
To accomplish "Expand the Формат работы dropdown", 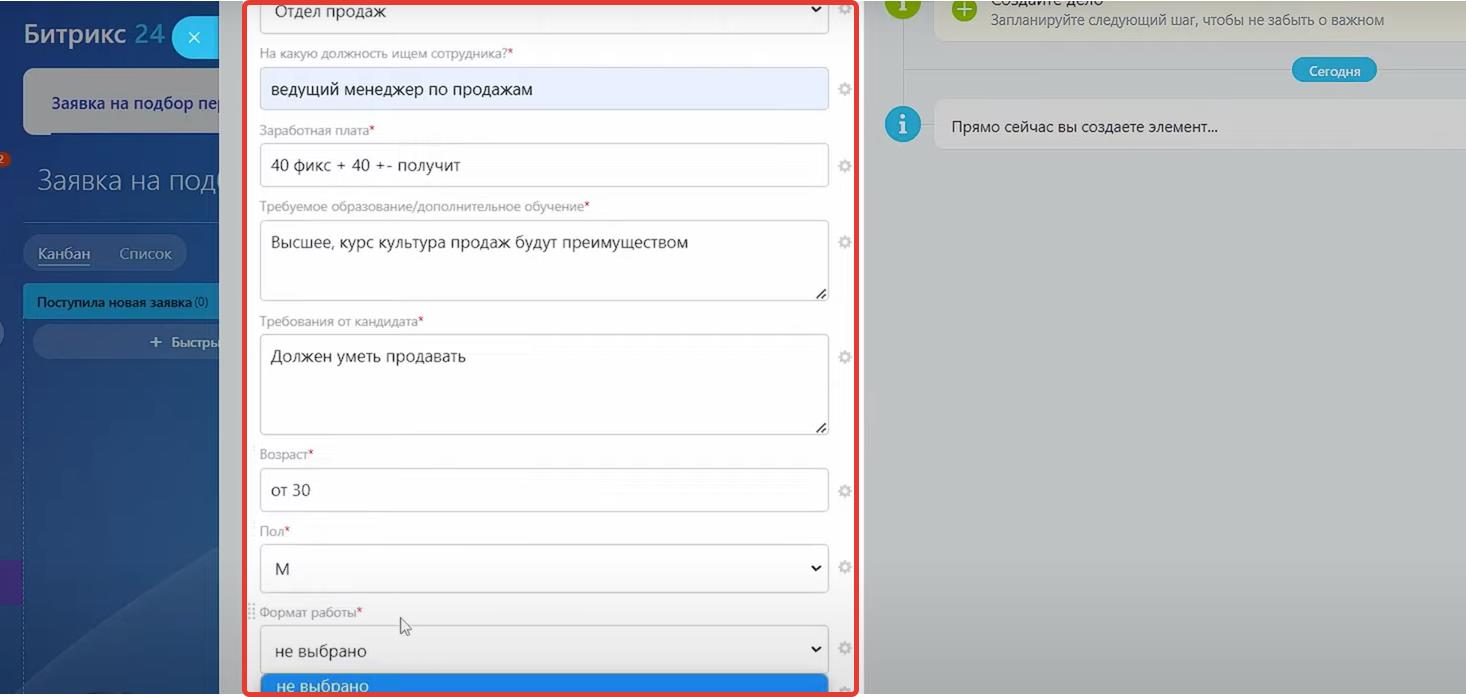I will [x=543, y=650].
